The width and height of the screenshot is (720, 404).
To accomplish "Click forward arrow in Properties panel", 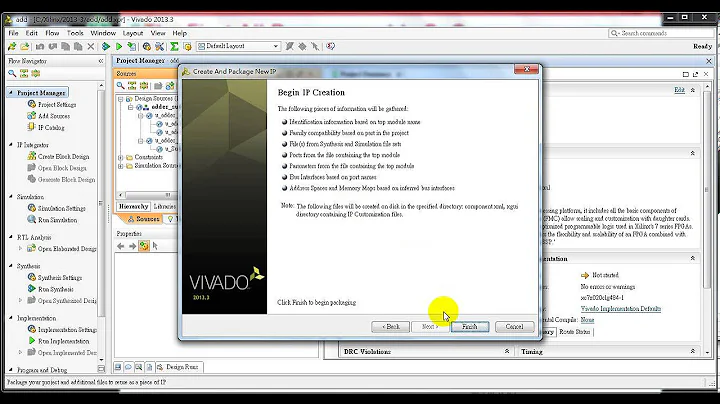I will [132, 247].
